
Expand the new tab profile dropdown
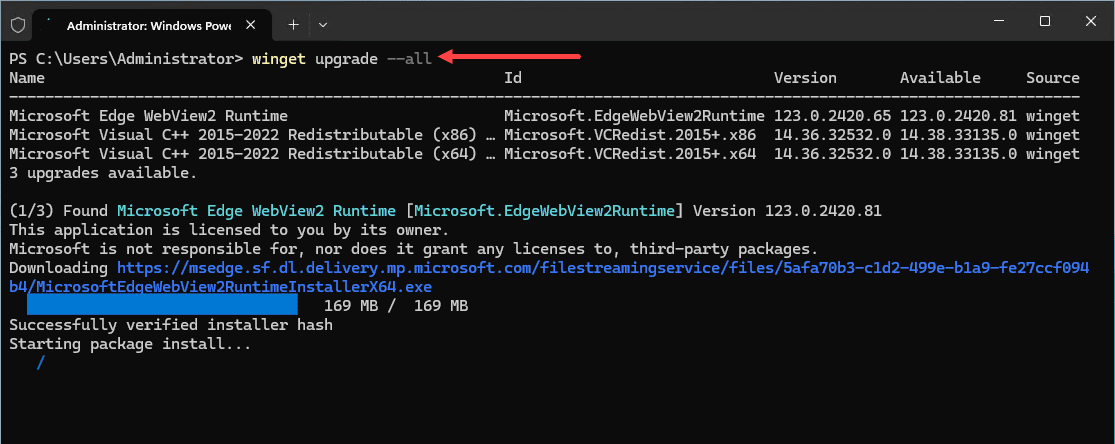[x=323, y=25]
